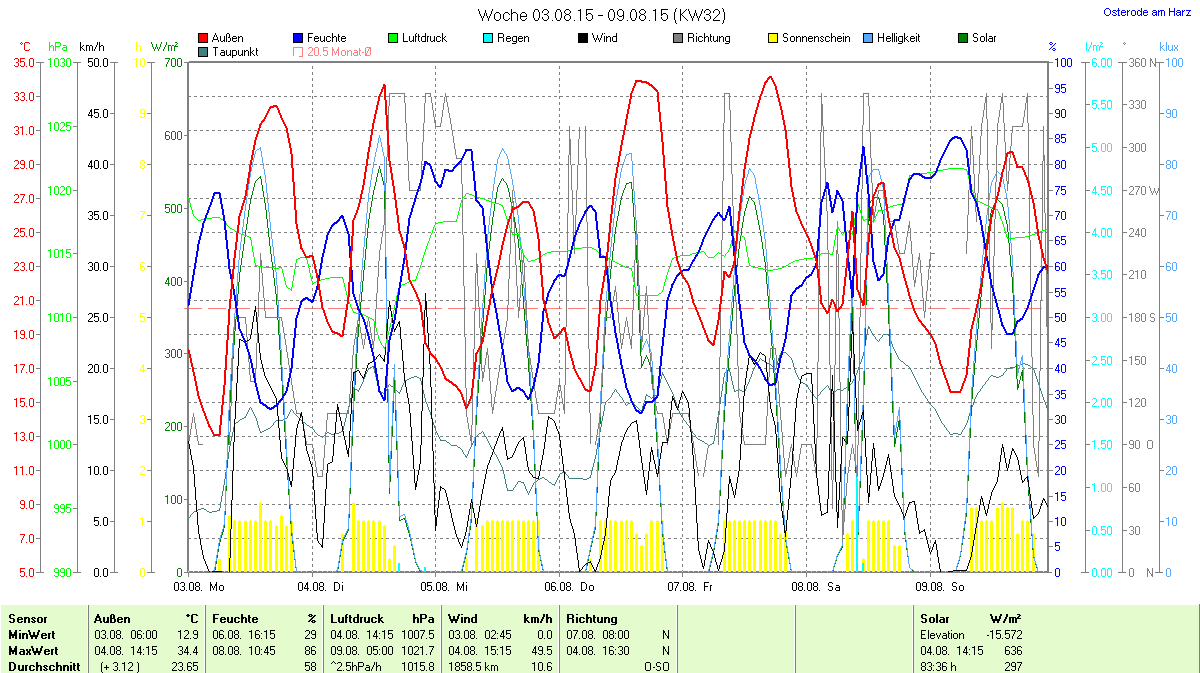Click the yellow Sonnenschein legend square

tap(773, 39)
